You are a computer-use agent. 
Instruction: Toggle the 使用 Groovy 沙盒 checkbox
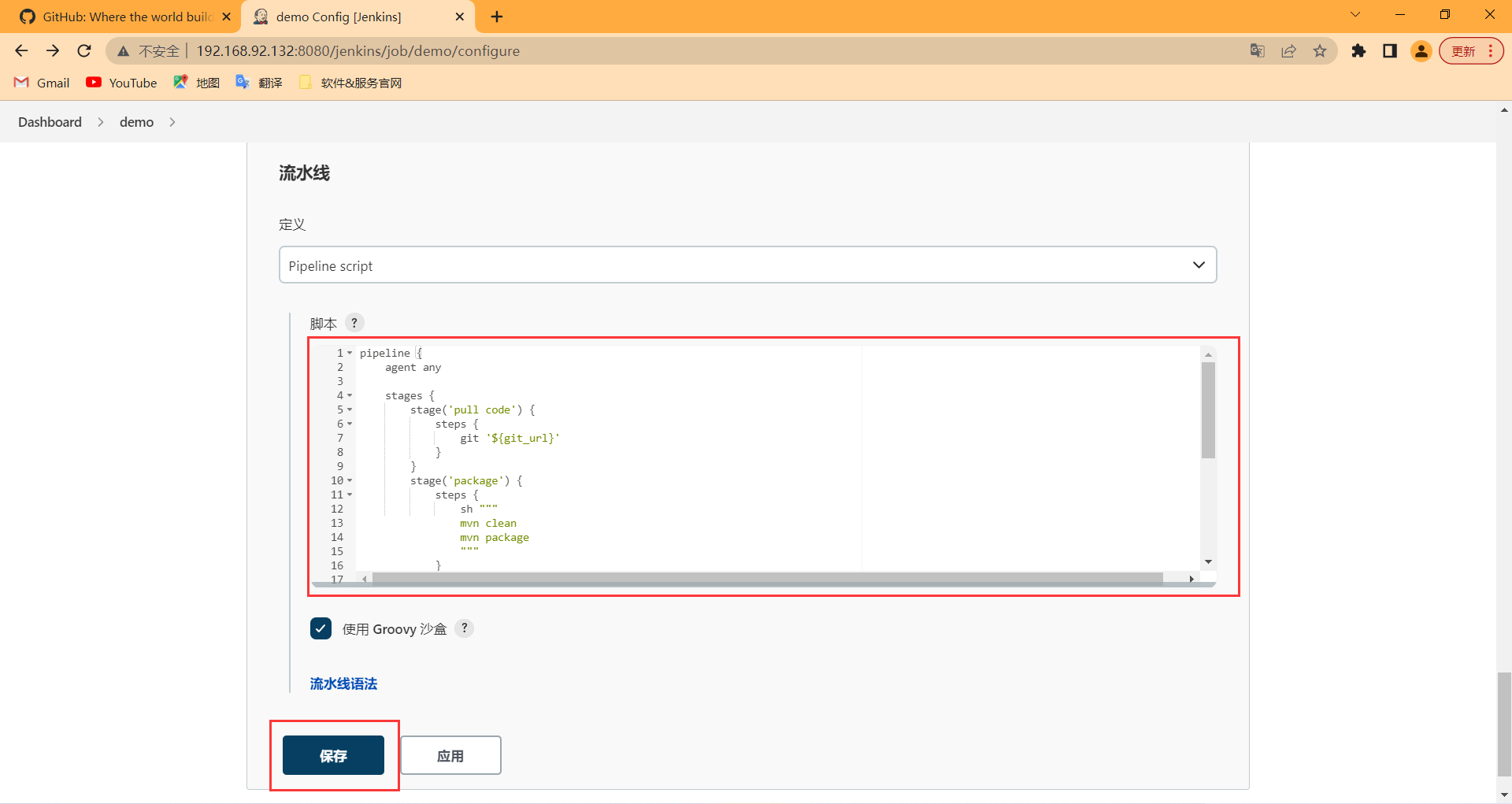[321, 628]
